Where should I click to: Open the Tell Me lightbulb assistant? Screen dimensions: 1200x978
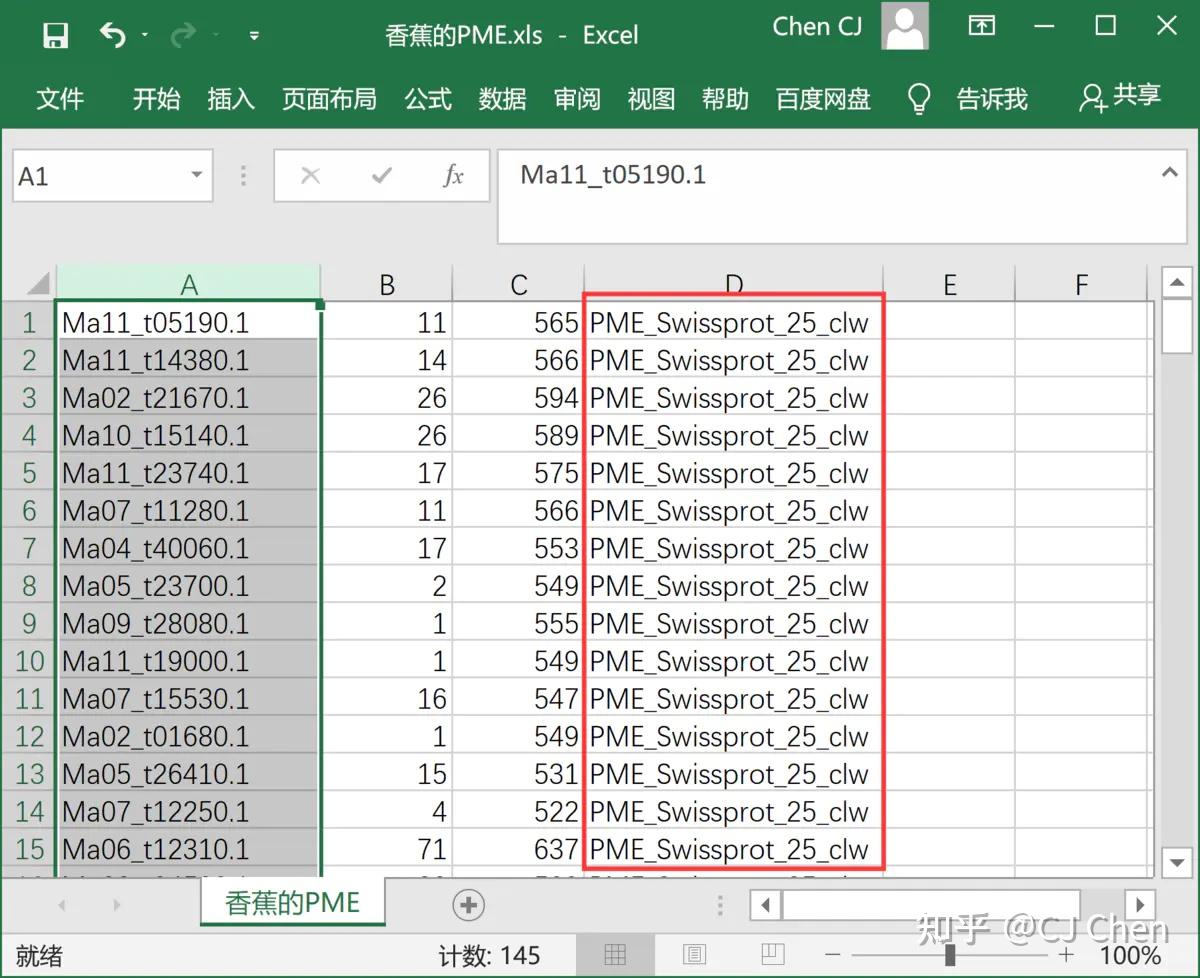[x=917, y=98]
